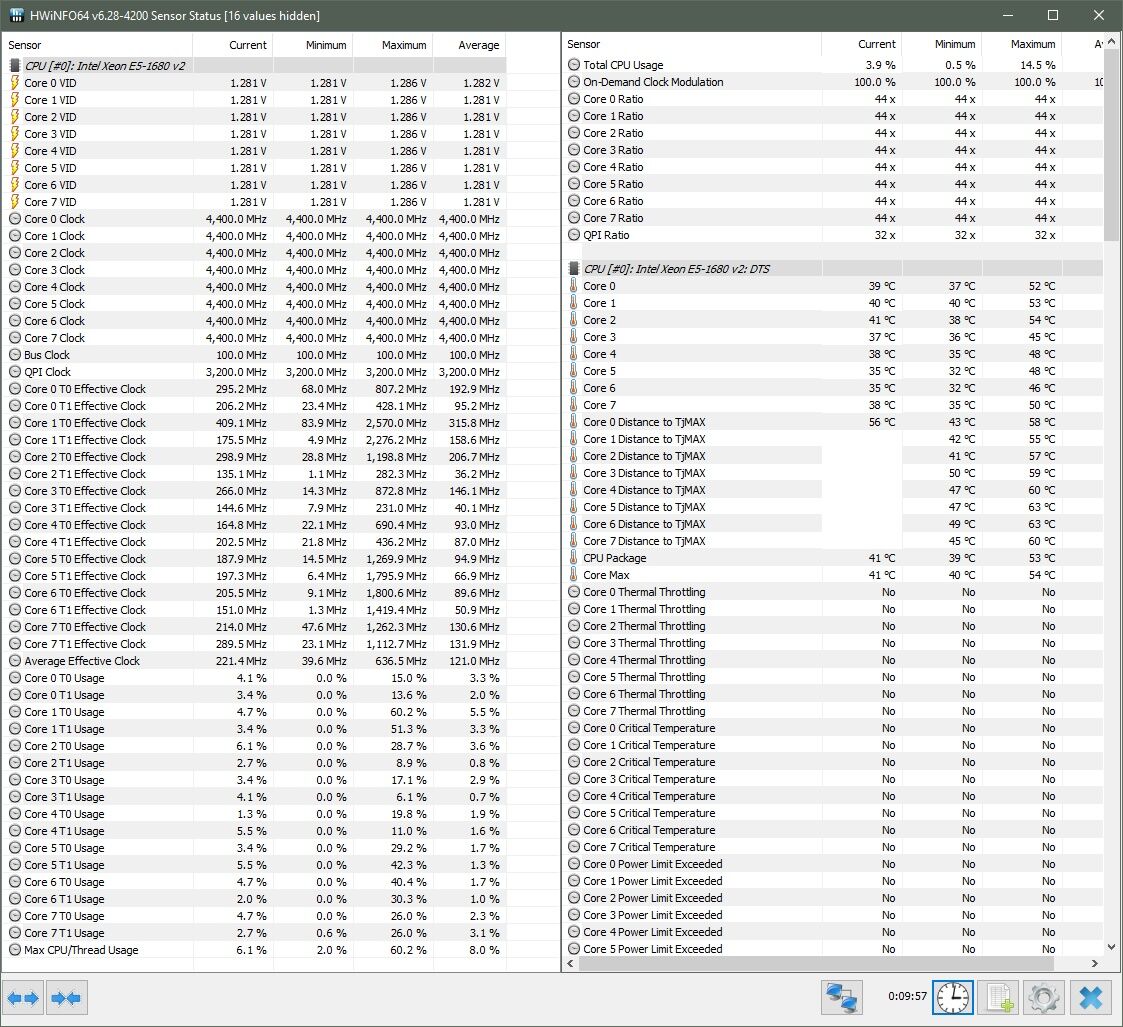Select the Core 7 Critical Temperature row

[x=832, y=847]
